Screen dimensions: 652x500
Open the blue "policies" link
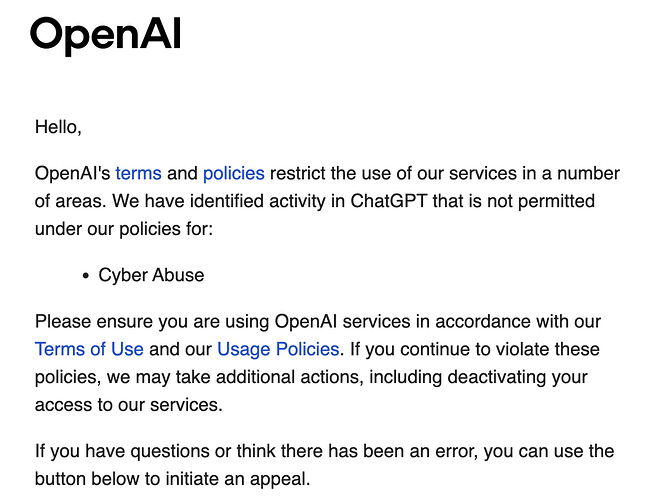234,174
